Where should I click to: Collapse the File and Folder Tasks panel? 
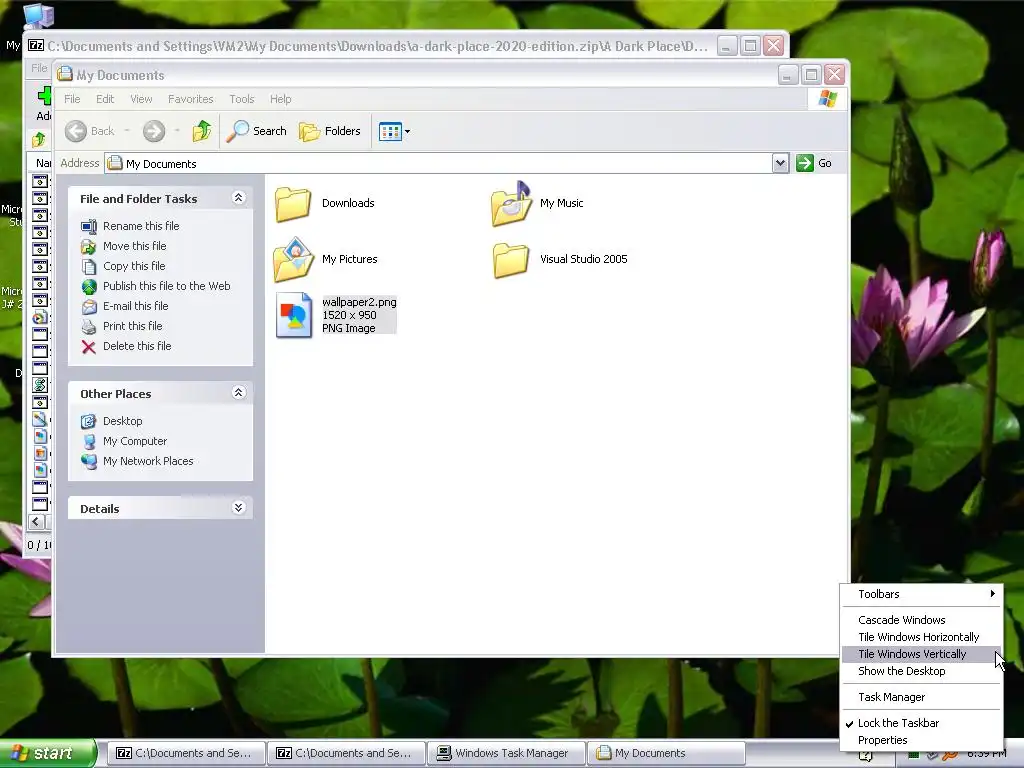(238, 198)
